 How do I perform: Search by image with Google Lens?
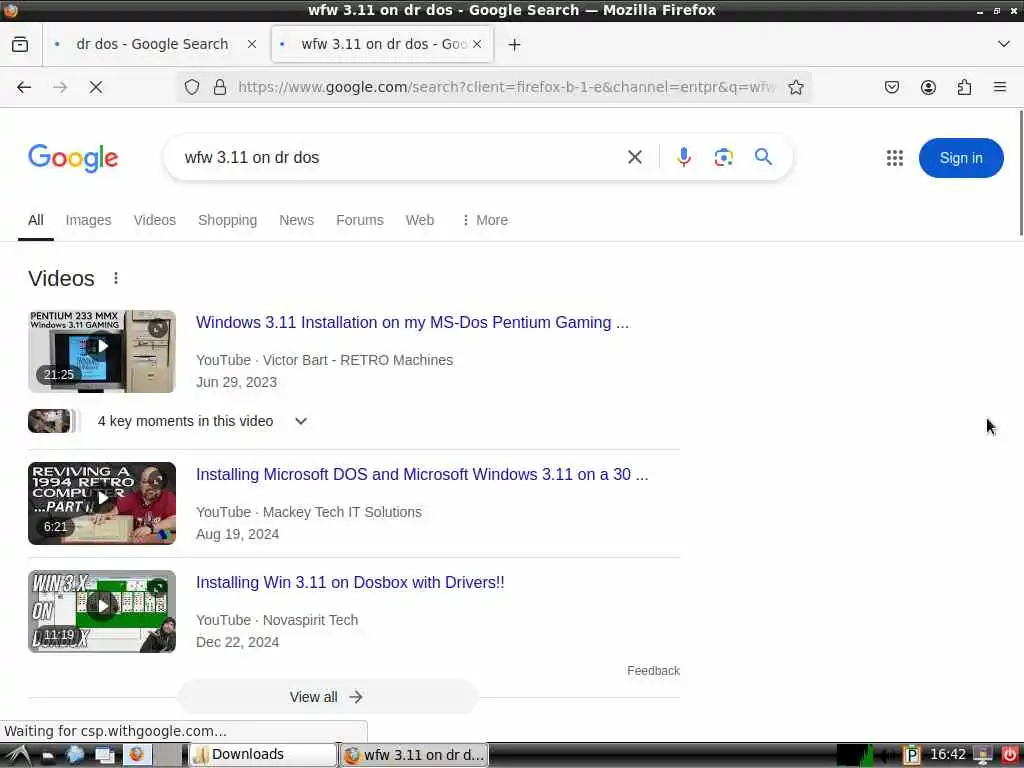coord(723,157)
